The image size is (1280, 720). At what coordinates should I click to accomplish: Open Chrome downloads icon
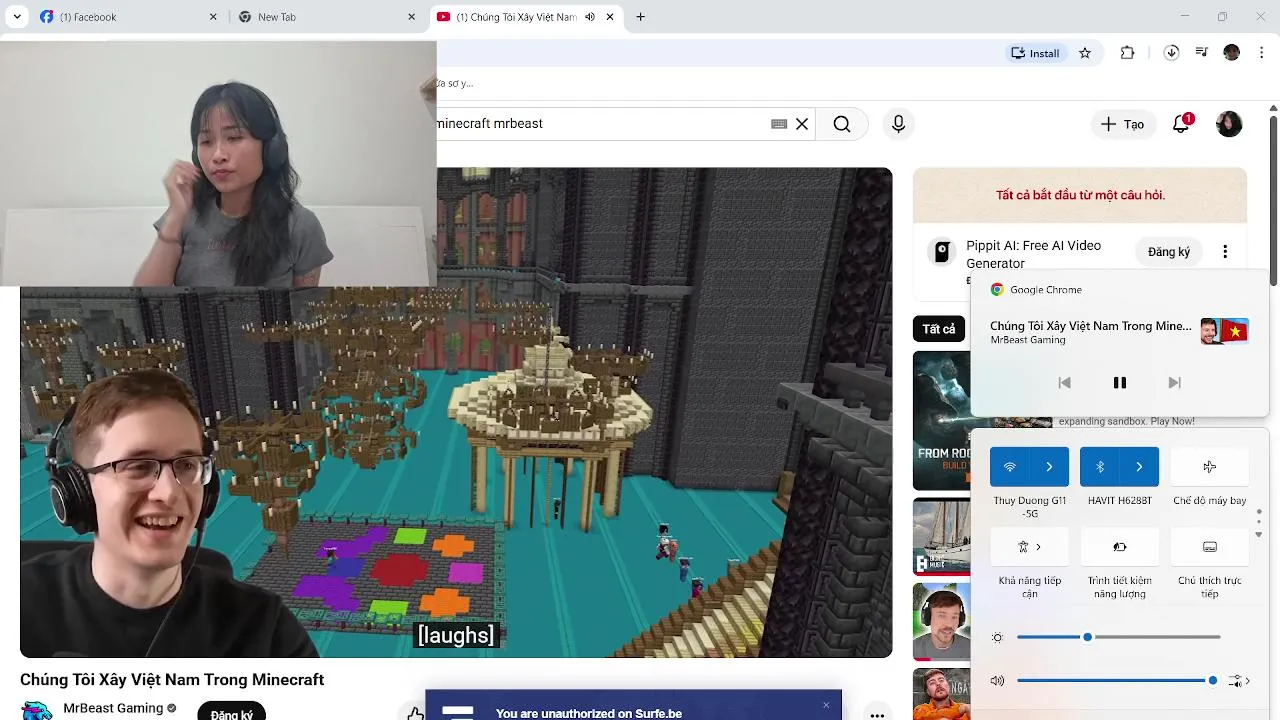click(x=1171, y=53)
